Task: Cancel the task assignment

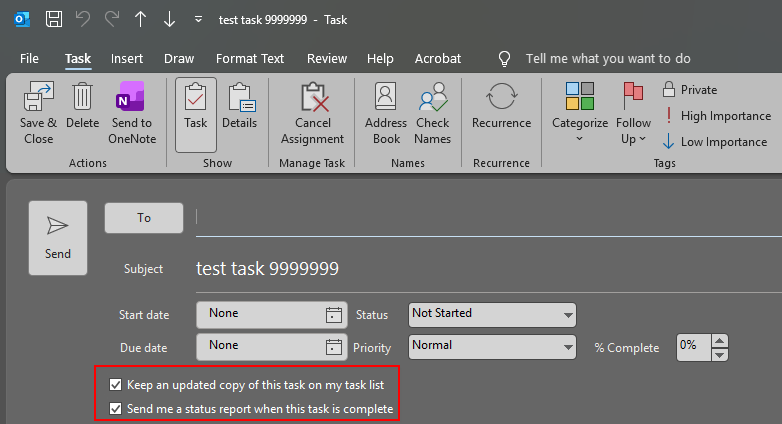Action: pyautogui.click(x=313, y=114)
